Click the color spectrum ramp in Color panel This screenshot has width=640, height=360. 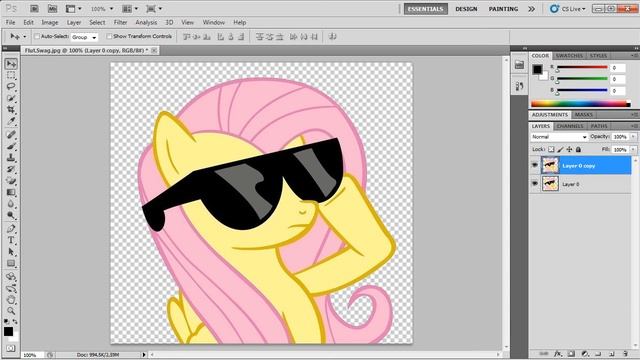pyautogui.click(x=580, y=104)
